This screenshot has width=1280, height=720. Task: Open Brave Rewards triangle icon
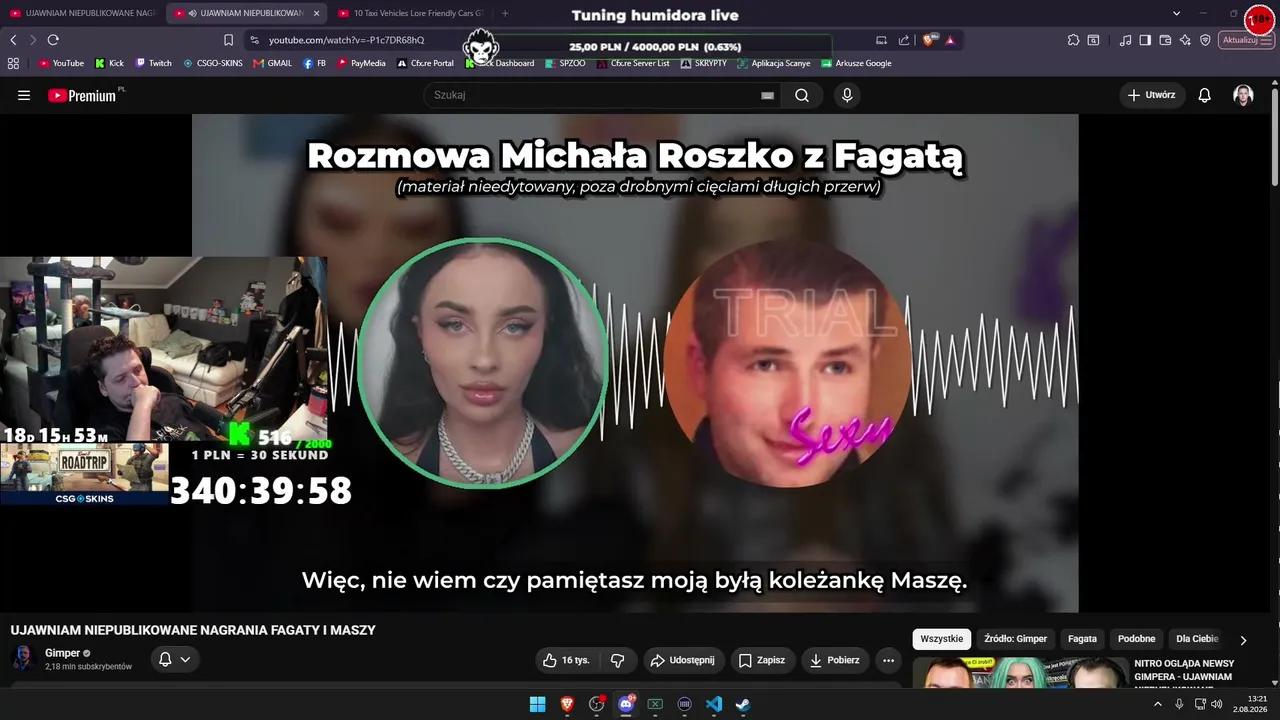coord(950,40)
